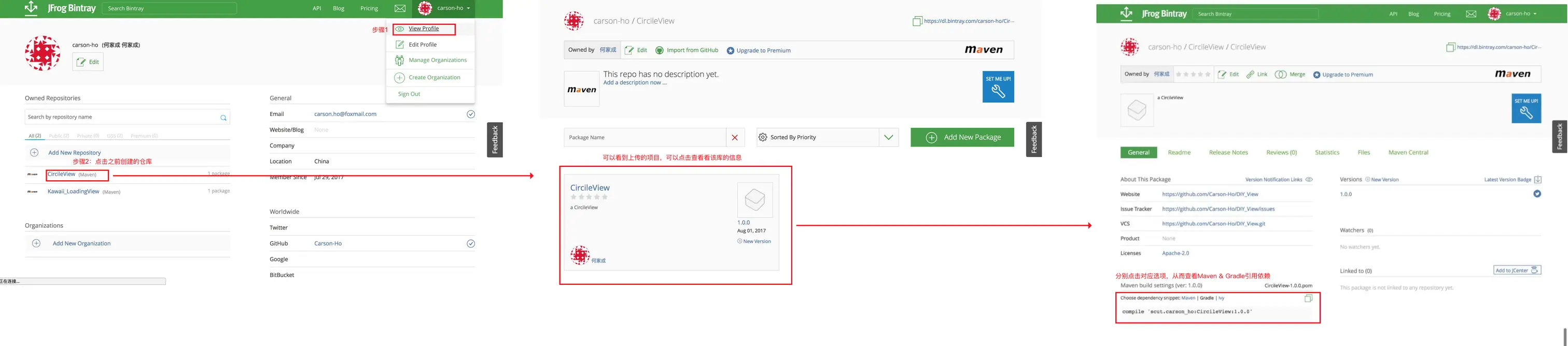The width and height of the screenshot is (1568, 346).
Task: Click the profile avatar image on profile page
Action: 43,53
